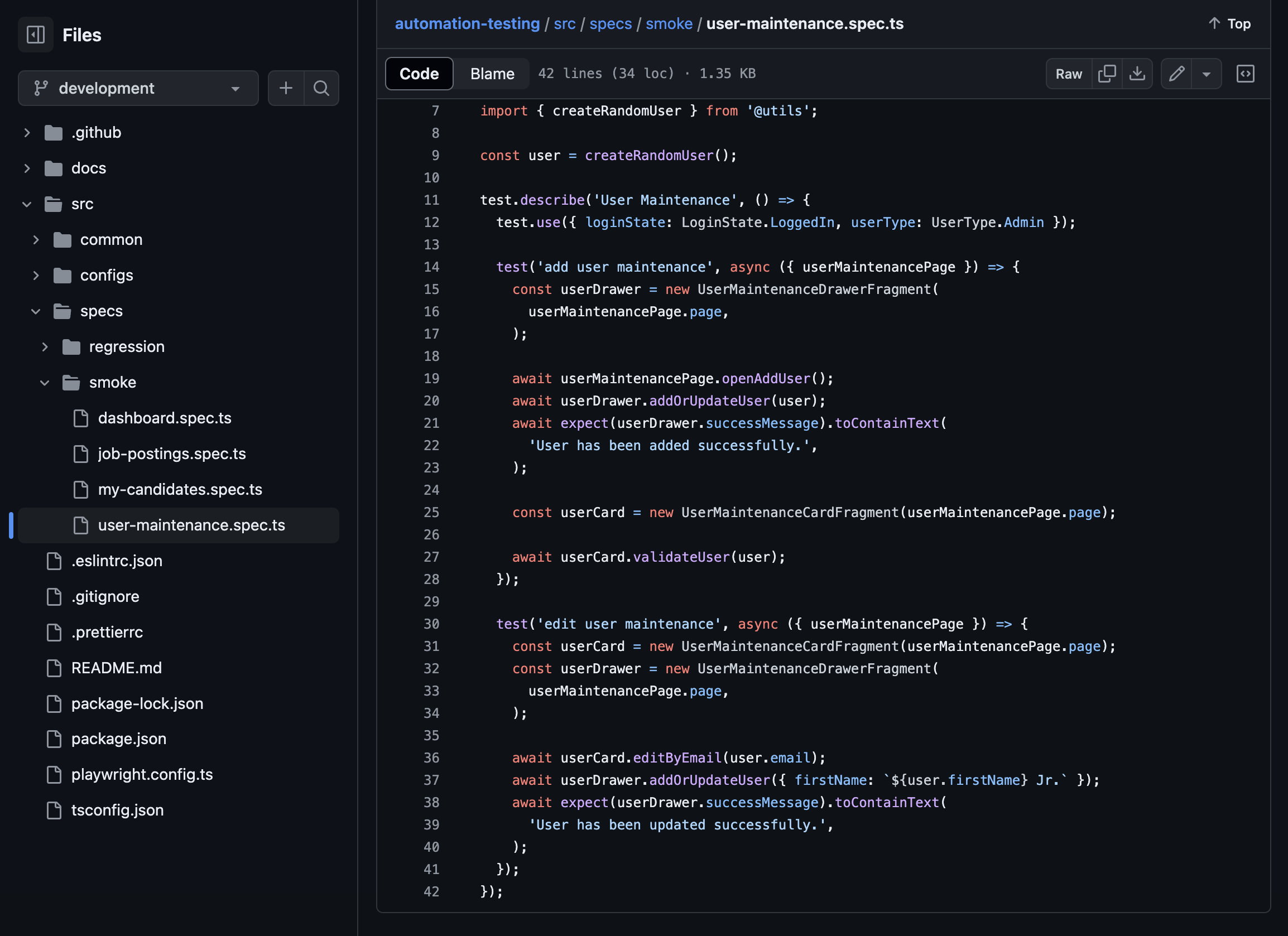The image size is (1288, 936).
Task: Open more edit options dropdown arrow
Action: [x=1206, y=74]
